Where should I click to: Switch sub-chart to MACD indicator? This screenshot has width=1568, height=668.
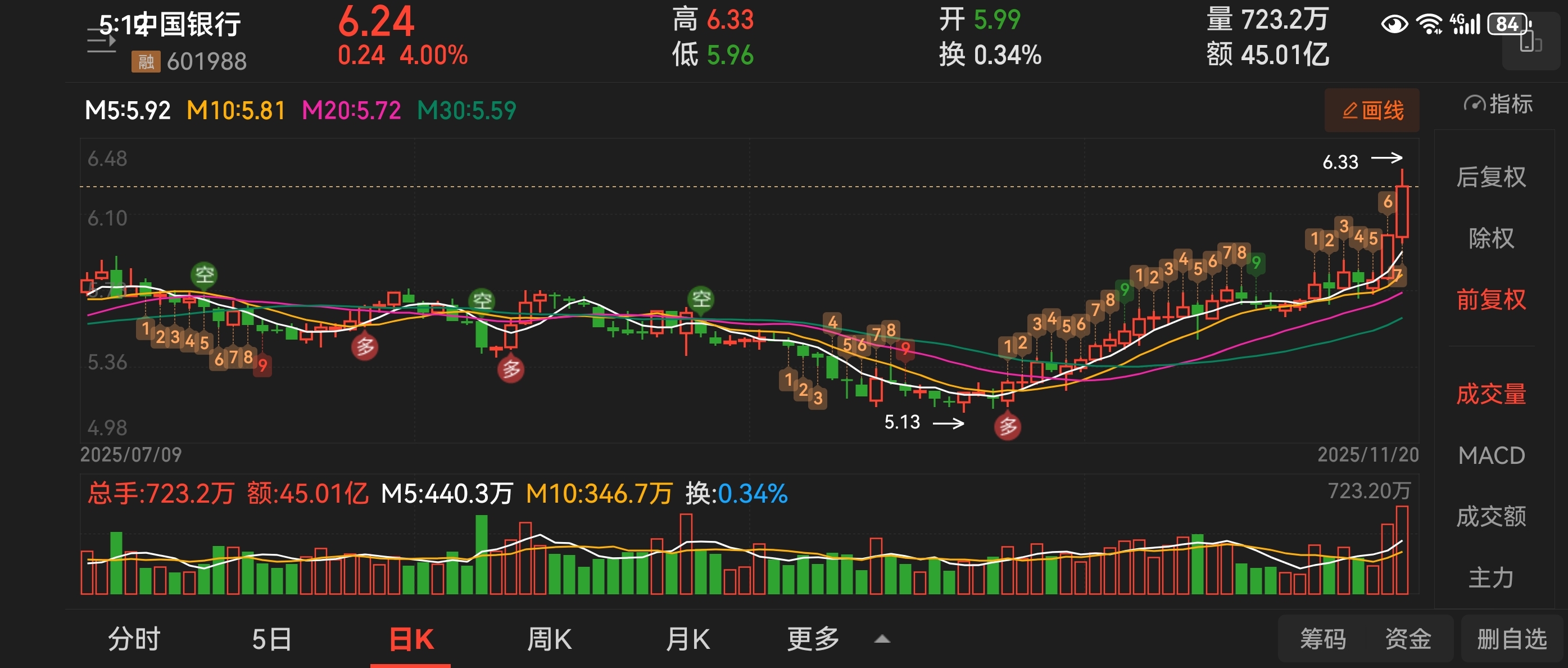[1490, 455]
